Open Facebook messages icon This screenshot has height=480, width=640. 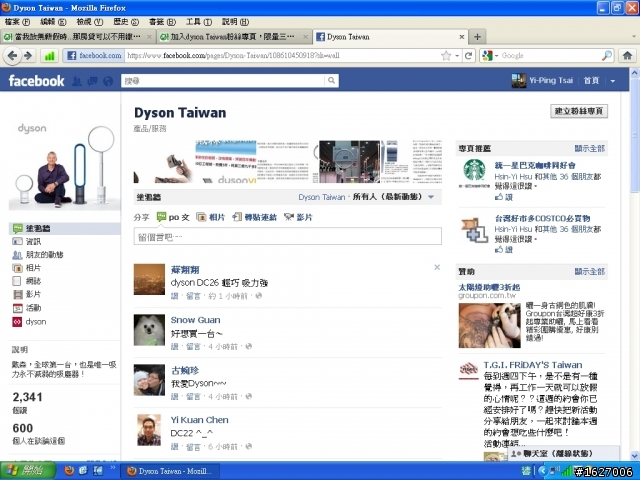(x=92, y=81)
